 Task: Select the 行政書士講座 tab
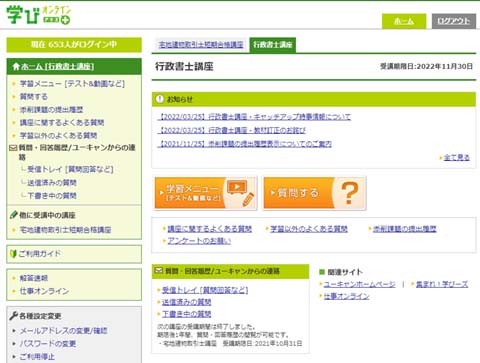coord(272,45)
